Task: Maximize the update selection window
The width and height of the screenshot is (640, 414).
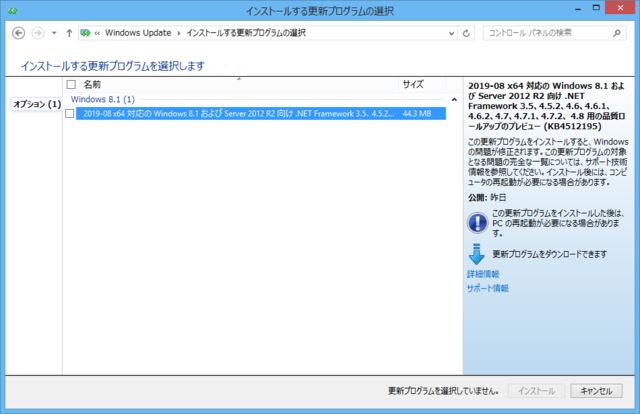Action: pyautogui.click(x=596, y=8)
